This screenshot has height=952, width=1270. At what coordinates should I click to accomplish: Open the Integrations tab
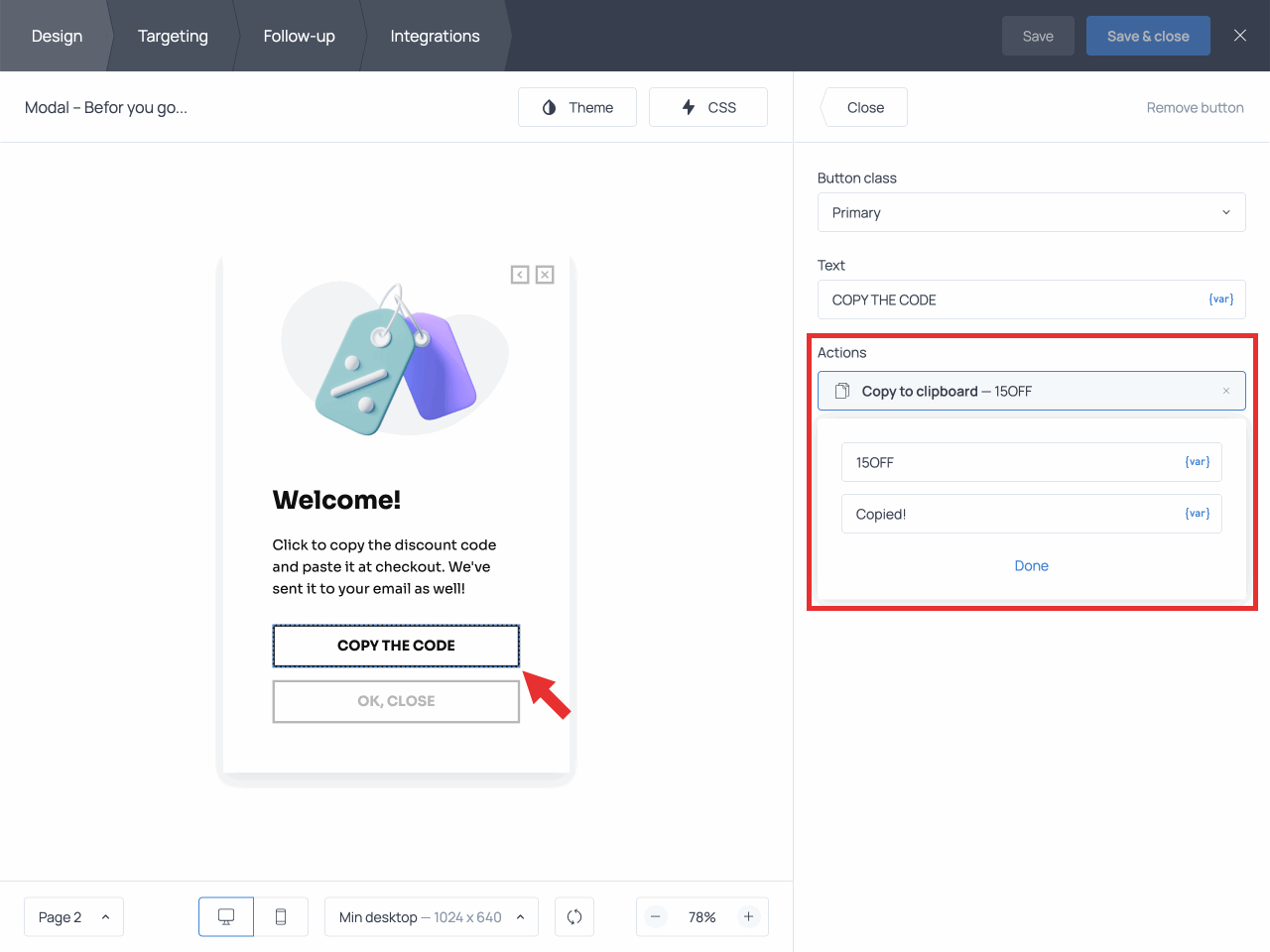pos(435,36)
